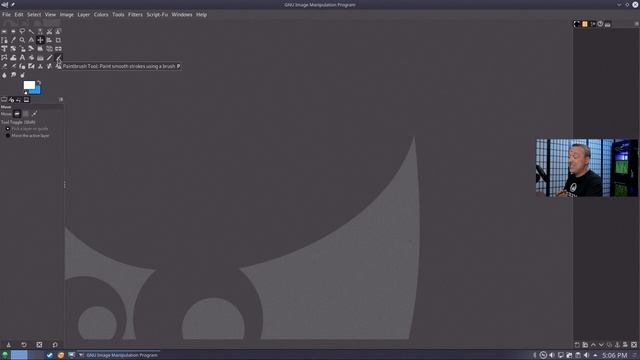Select the Cage Transform tool
This screenshot has height=360, width=640.
click(x=4, y=58)
